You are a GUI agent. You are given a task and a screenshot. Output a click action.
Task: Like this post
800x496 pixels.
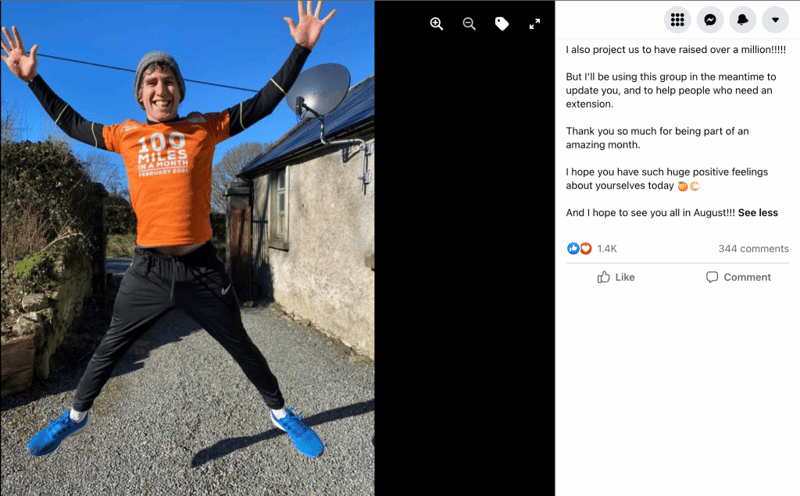click(616, 277)
